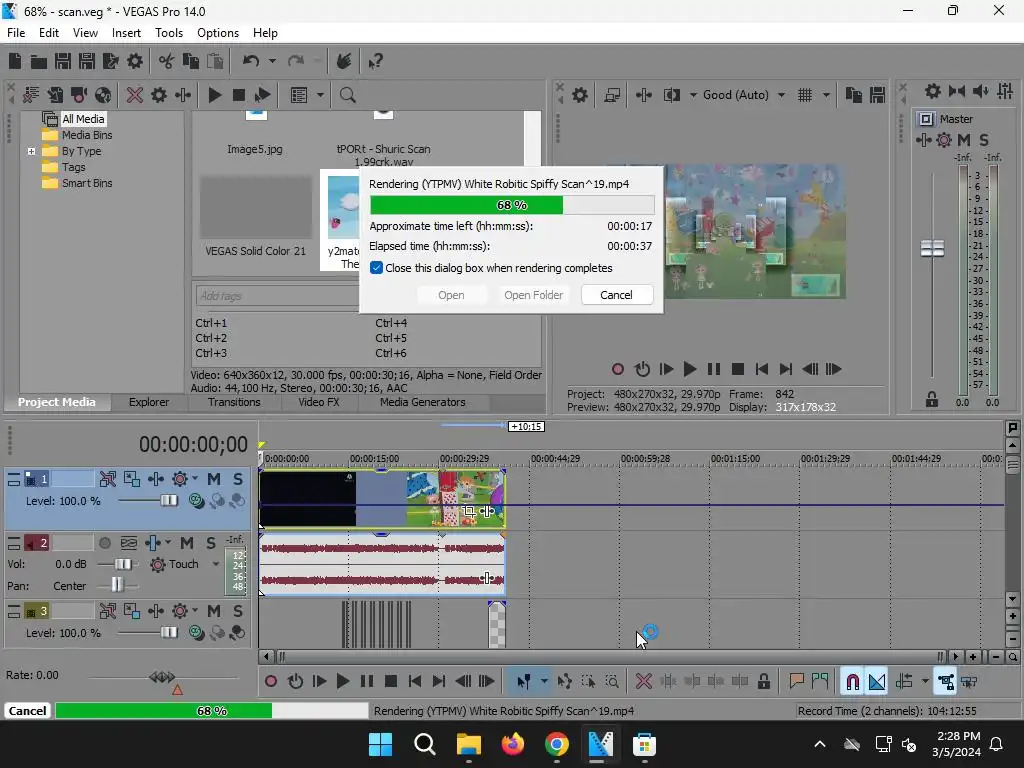The height and width of the screenshot is (768, 1024).
Task: Open Google Chrome from the taskbar
Action: point(556,744)
